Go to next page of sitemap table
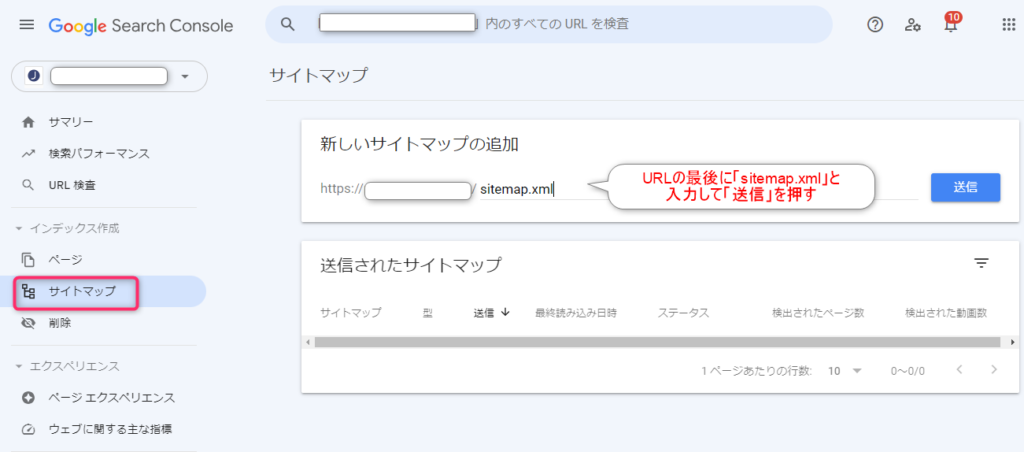This screenshot has height=452, width=1024. (994, 370)
